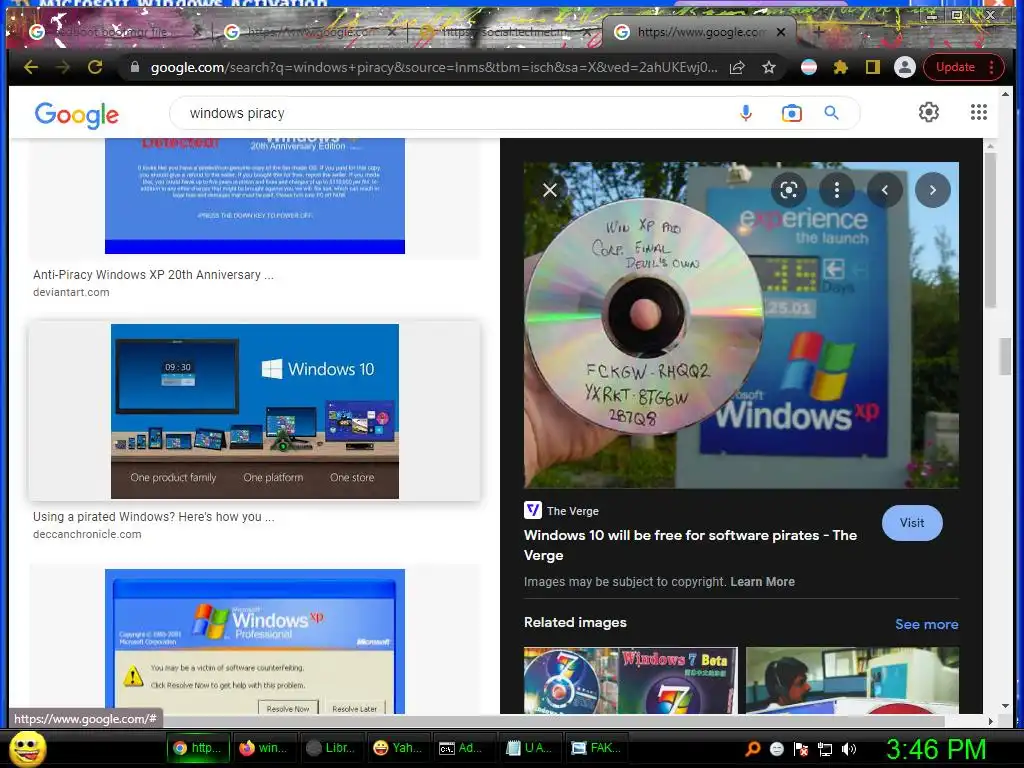Screen dimensions: 1024x768
Task: Click See more related images
Action: (x=926, y=624)
